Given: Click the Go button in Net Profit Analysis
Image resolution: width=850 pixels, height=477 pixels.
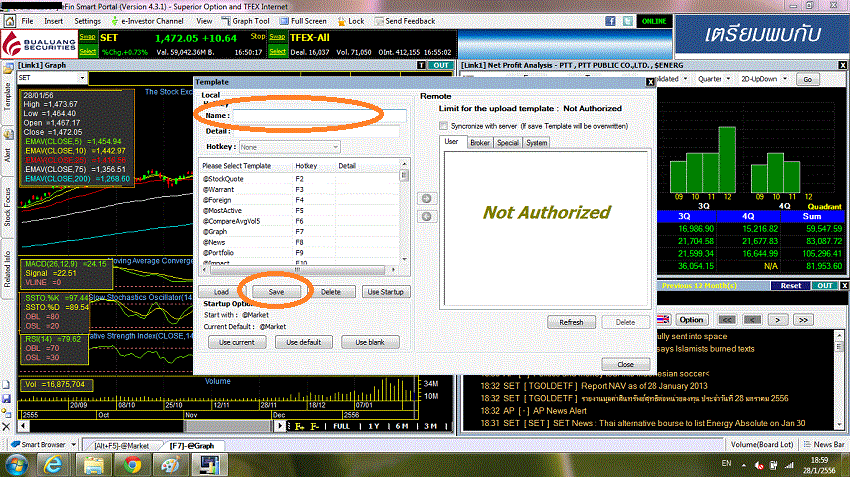Looking at the screenshot, I should [808, 79].
